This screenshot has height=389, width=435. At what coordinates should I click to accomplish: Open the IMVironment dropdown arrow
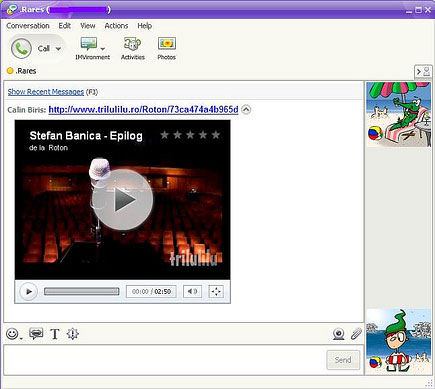[103, 49]
